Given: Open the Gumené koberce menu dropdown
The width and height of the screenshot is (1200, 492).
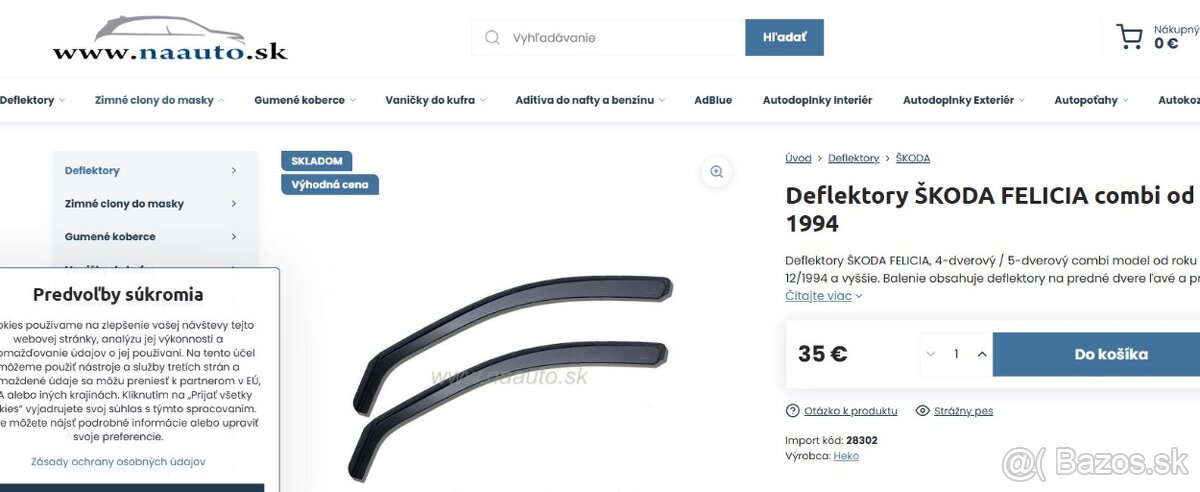Looking at the screenshot, I should (x=305, y=100).
